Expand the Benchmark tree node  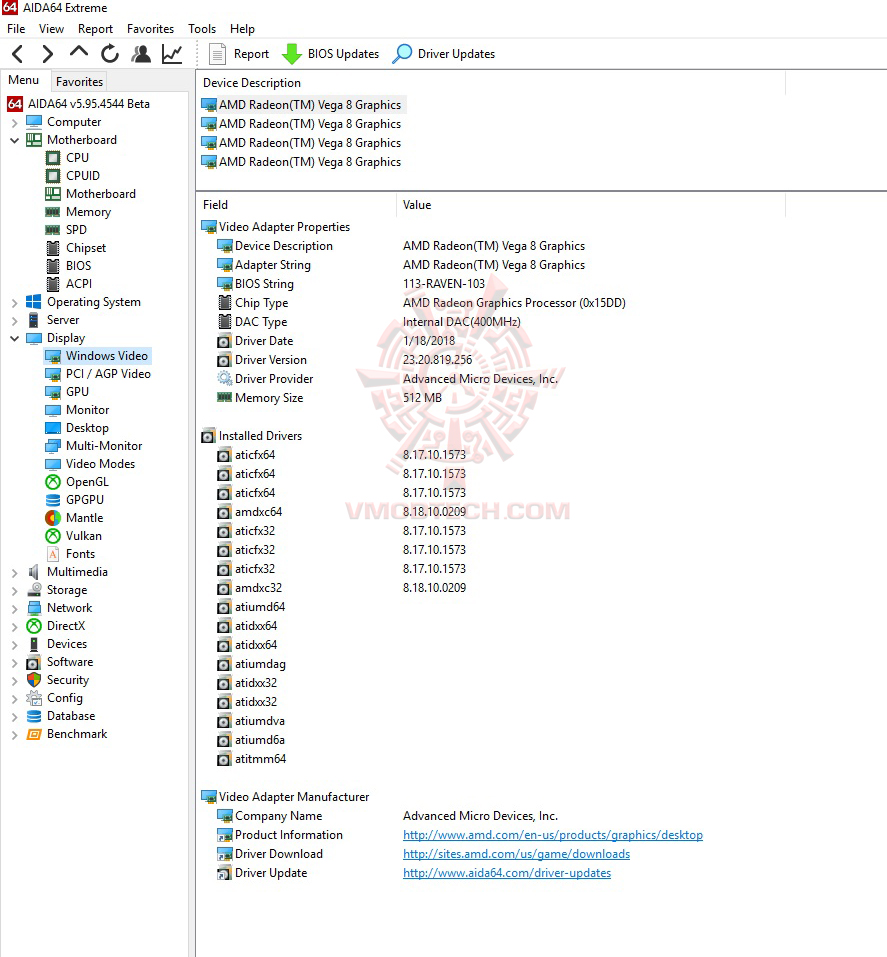click(15, 735)
